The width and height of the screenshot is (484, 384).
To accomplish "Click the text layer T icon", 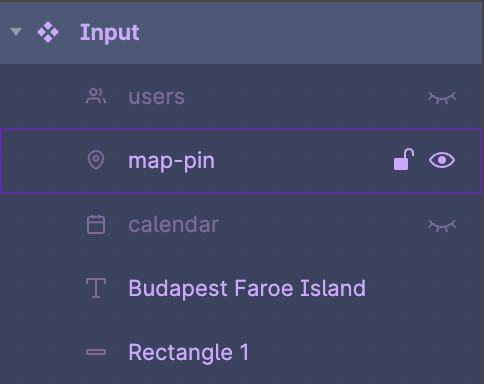I will pyautogui.click(x=96, y=288).
